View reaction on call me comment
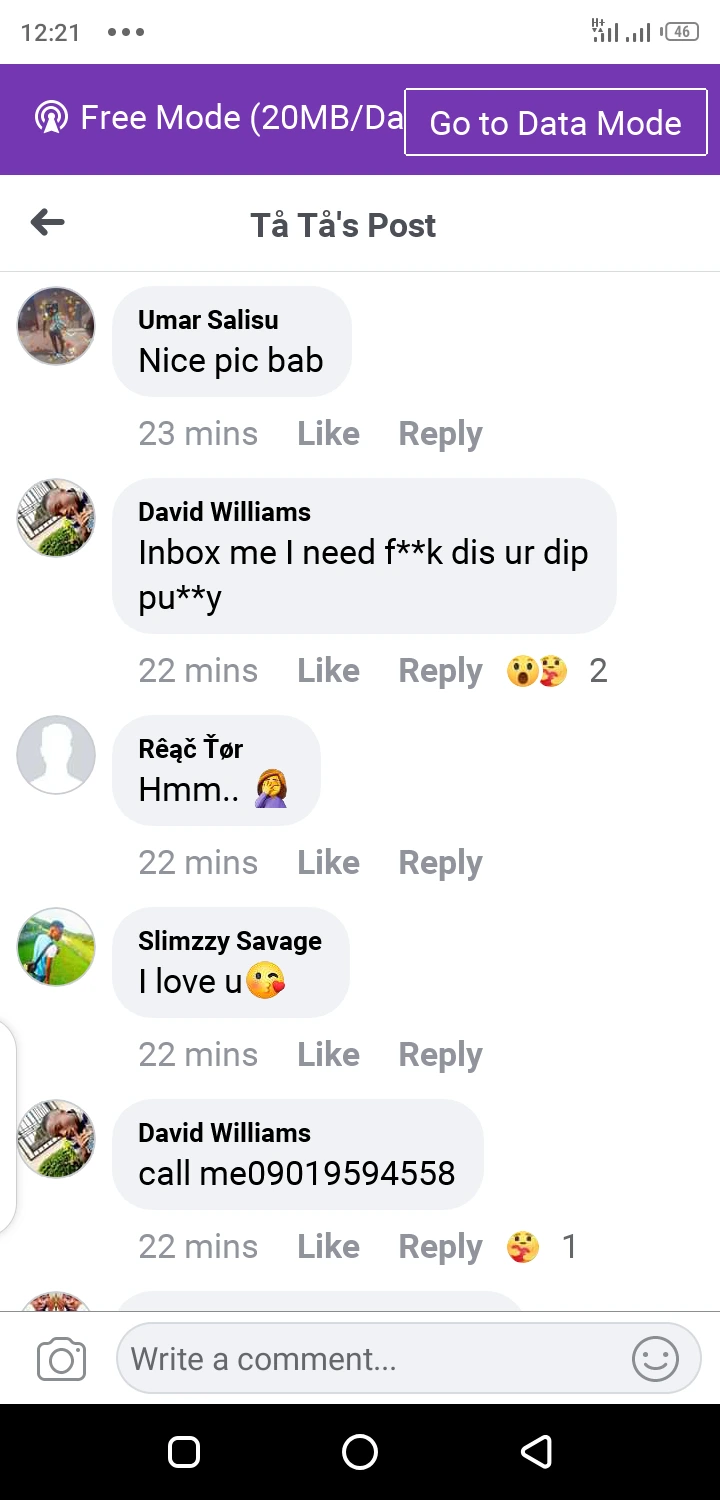720x1500 pixels. click(540, 1247)
